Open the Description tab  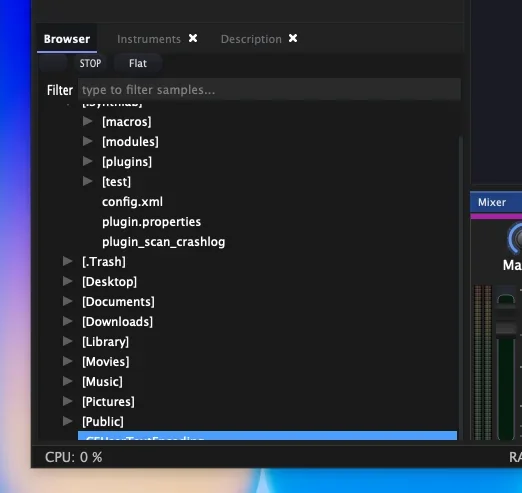coord(251,39)
